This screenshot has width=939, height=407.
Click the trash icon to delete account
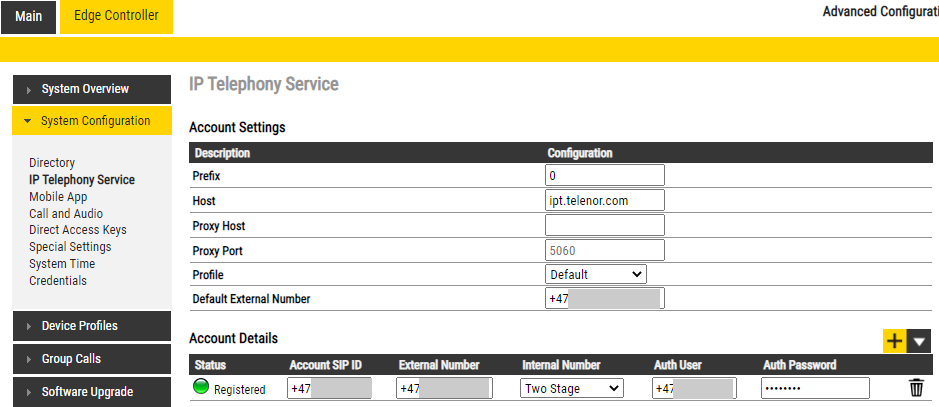[916, 389]
